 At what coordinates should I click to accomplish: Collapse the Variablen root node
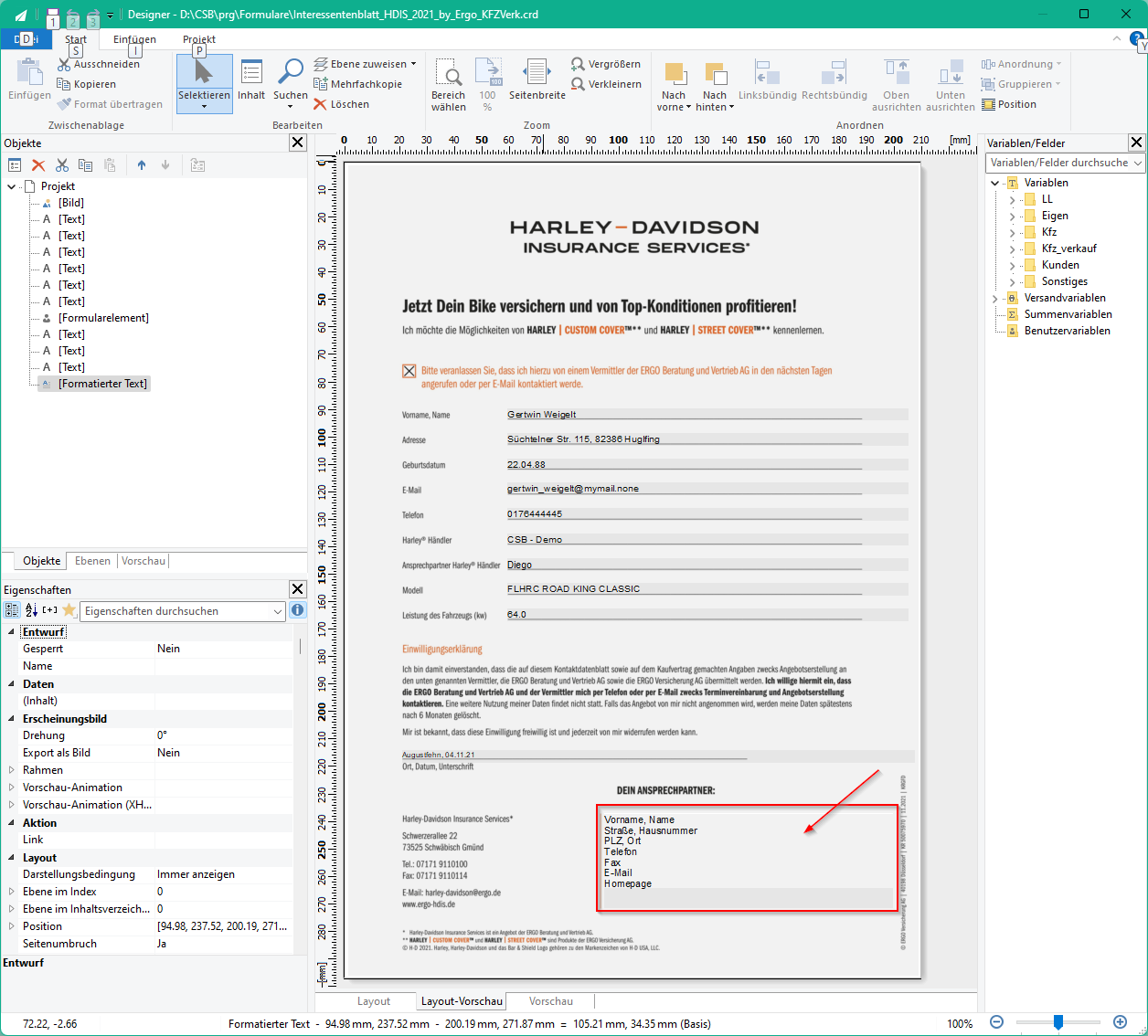[x=995, y=183]
